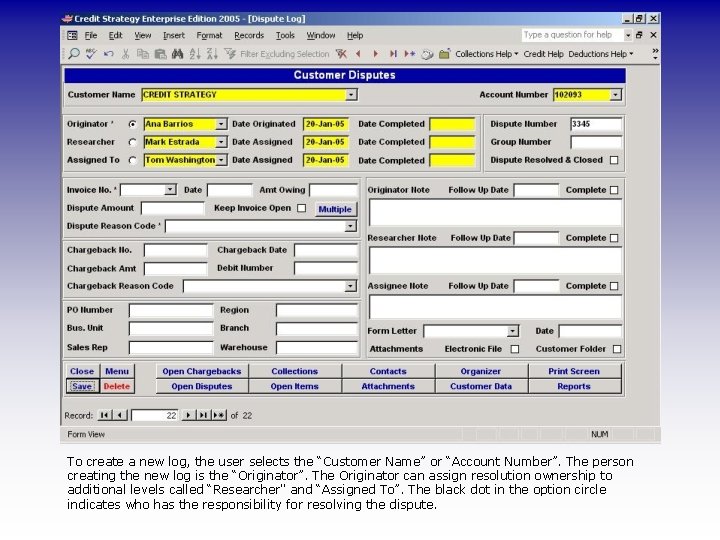Viewport: 720px width, 540px height.
Task: Go to next record using red right arrow
Action: click(376, 54)
